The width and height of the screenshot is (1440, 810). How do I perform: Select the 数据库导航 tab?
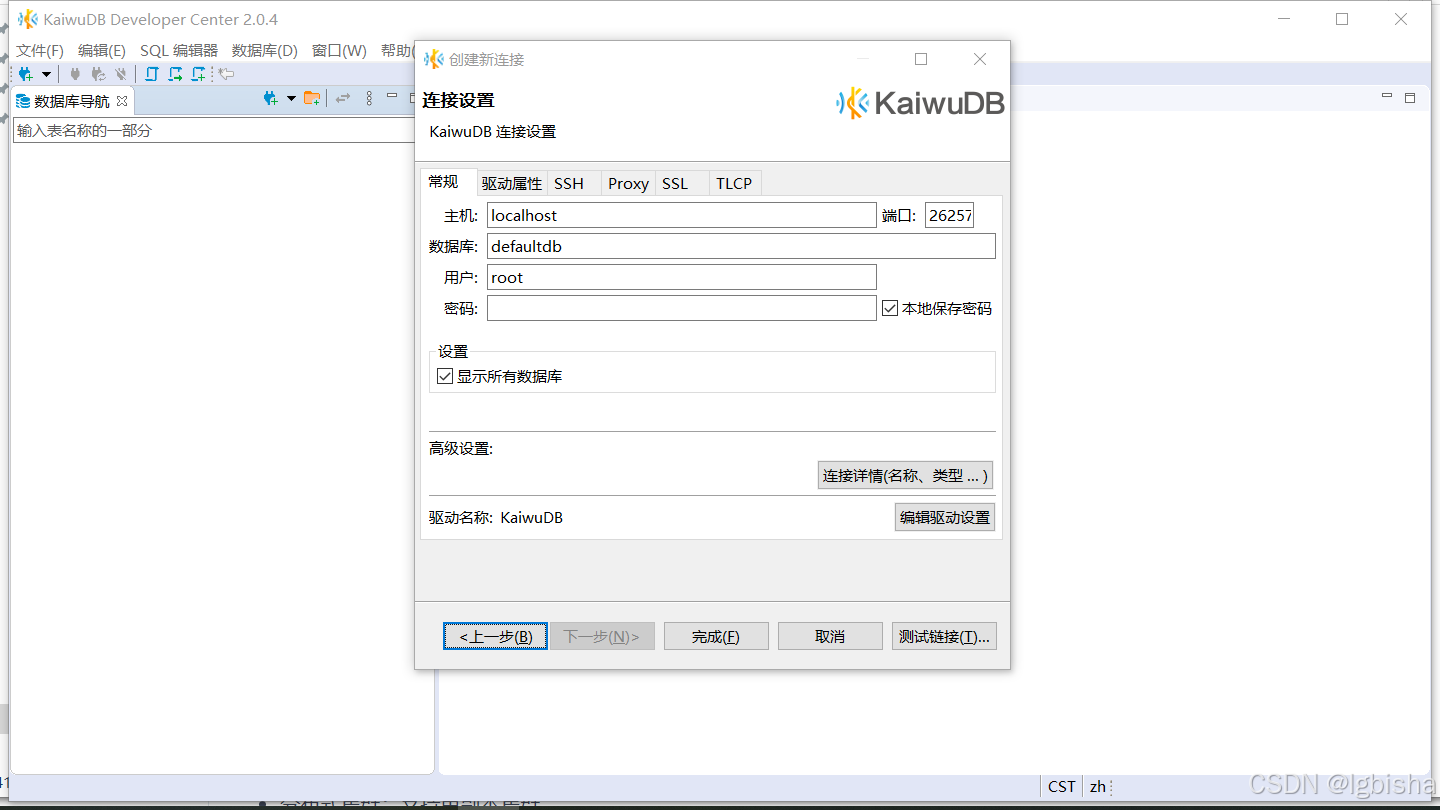pyautogui.click(x=71, y=101)
